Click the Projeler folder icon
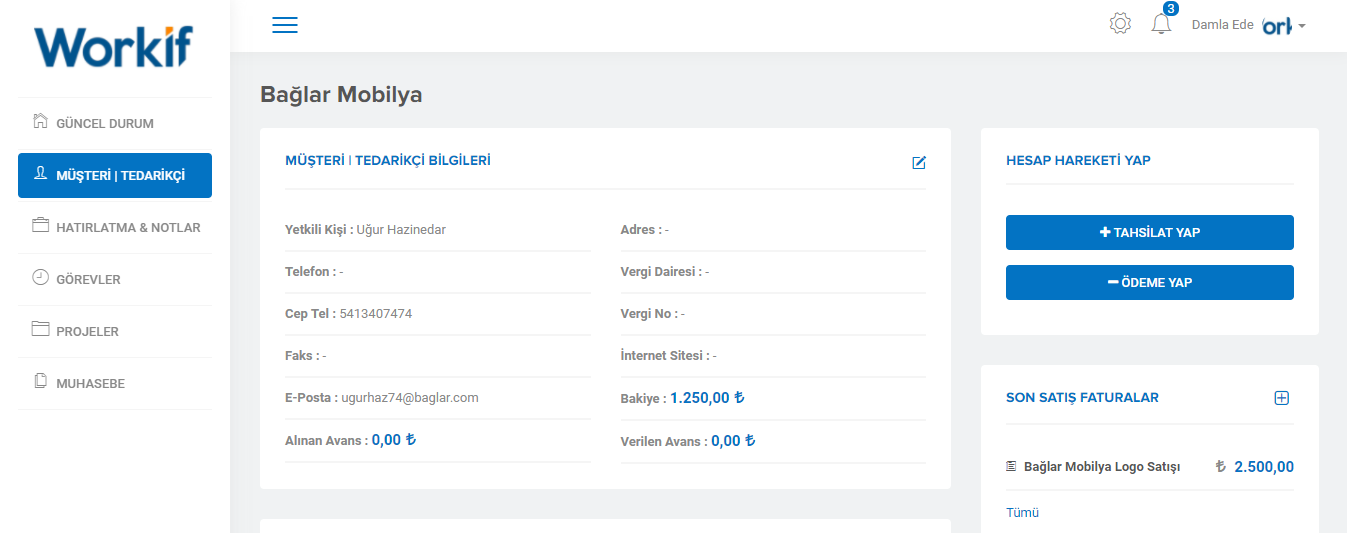 (41, 329)
